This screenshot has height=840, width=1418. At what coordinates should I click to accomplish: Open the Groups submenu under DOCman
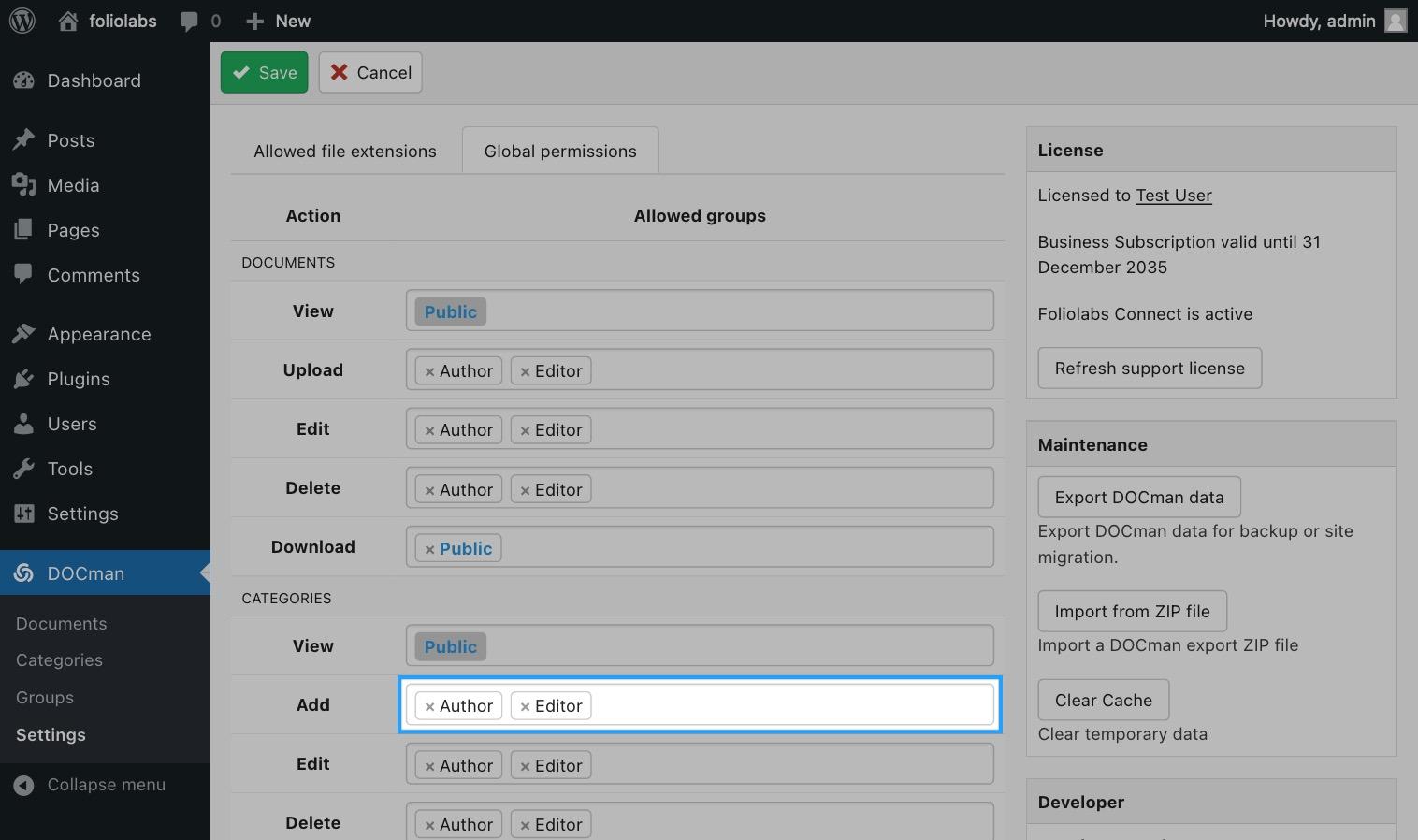(45, 698)
